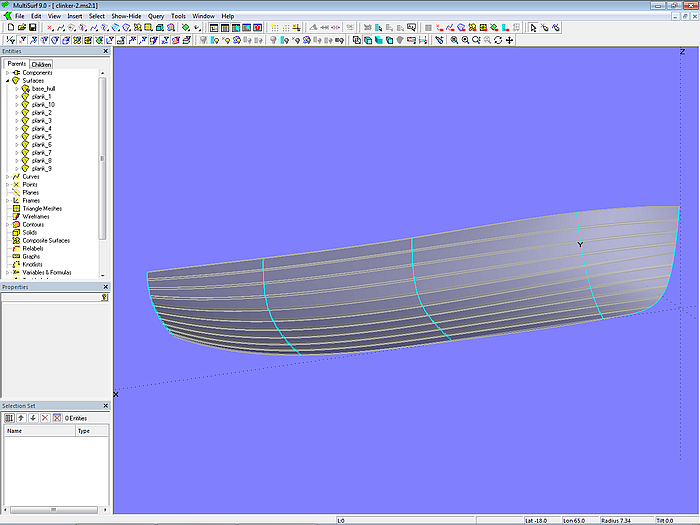Switch to the Children tab
700x525 pixels.
pos(41,64)
